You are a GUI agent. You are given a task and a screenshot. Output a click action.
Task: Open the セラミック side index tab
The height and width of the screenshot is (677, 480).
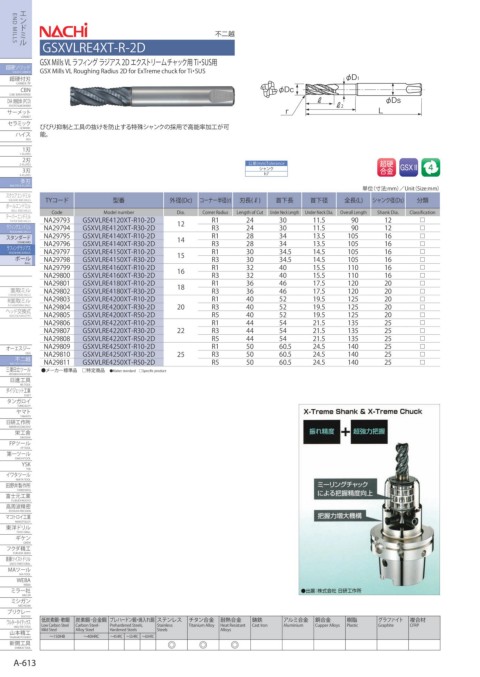(16, 124)
